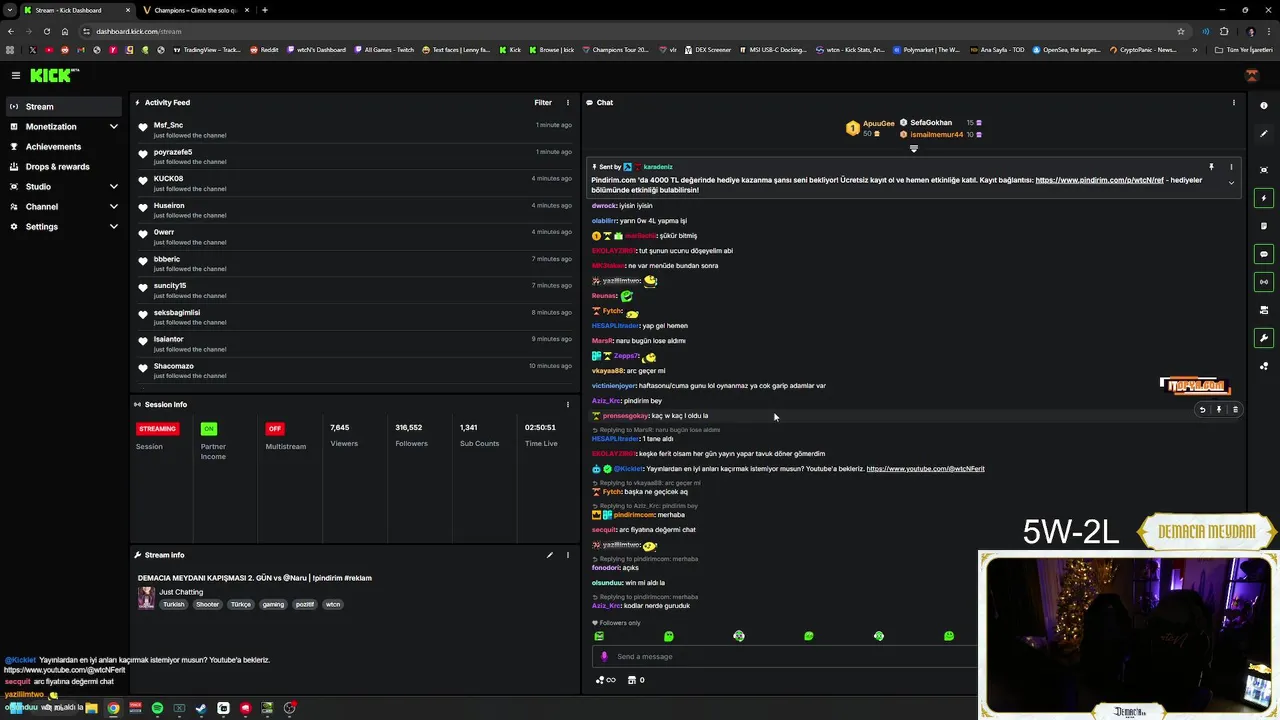This screenshot has height=720, width=1280.
Task: Open Stream info three-dot options
Action: tap(568, 555)
